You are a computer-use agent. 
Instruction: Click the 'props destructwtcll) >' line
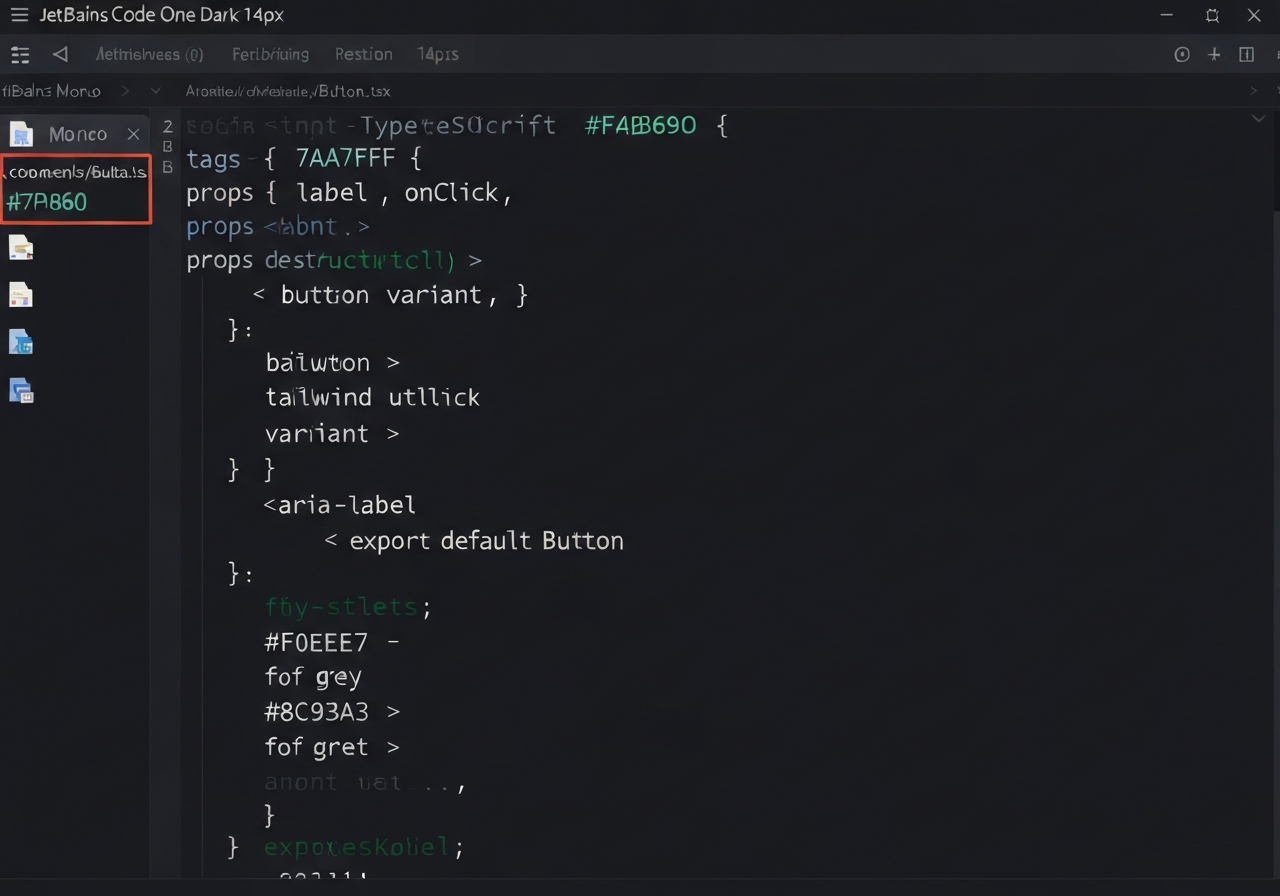[x=334, y=261]
